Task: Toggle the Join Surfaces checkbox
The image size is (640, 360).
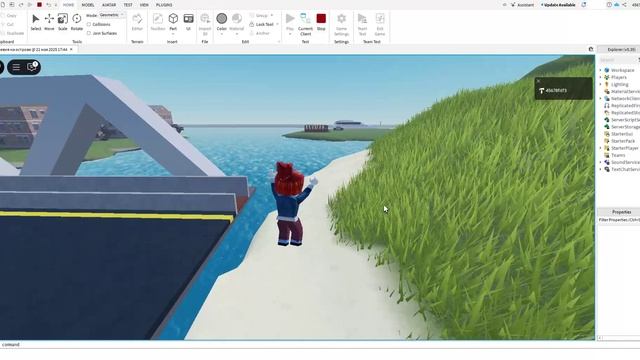Action: pyautogui.click(x=89, y=33)
